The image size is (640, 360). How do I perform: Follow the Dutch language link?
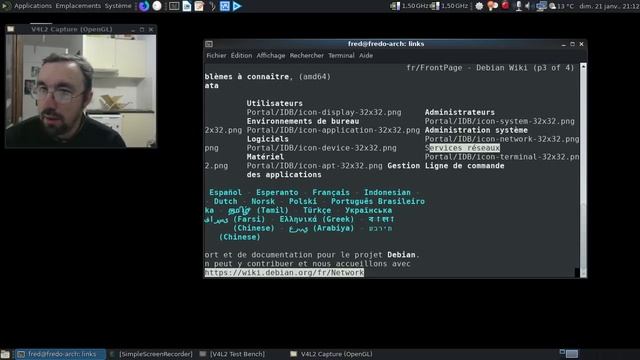pyautogui.click(x=225, y=201)
